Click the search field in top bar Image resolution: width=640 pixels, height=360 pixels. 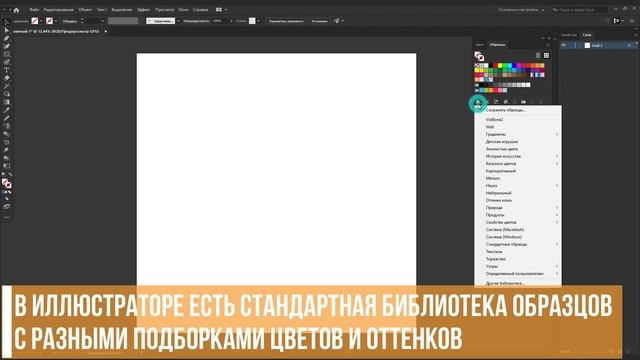point(580,10)
